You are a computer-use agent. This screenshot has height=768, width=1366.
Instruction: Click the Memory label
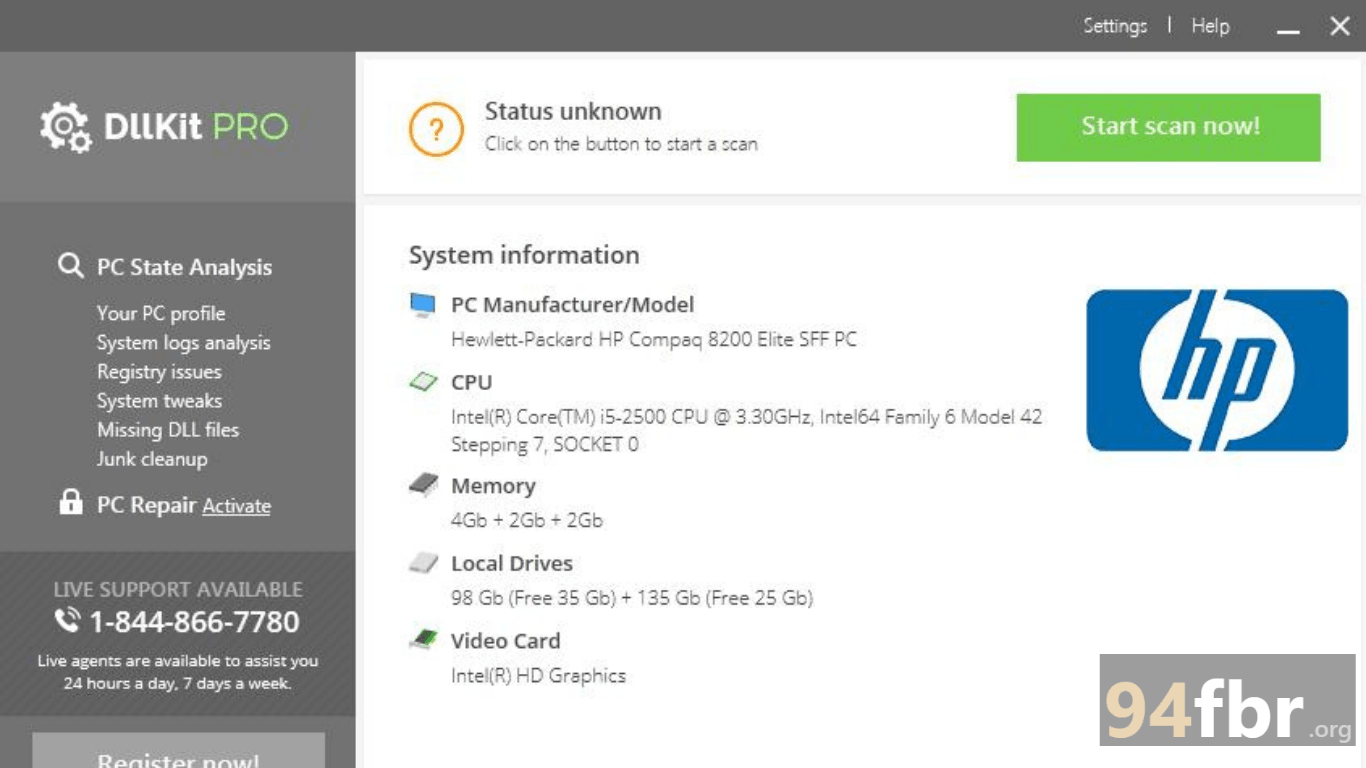tap(493, 486)
